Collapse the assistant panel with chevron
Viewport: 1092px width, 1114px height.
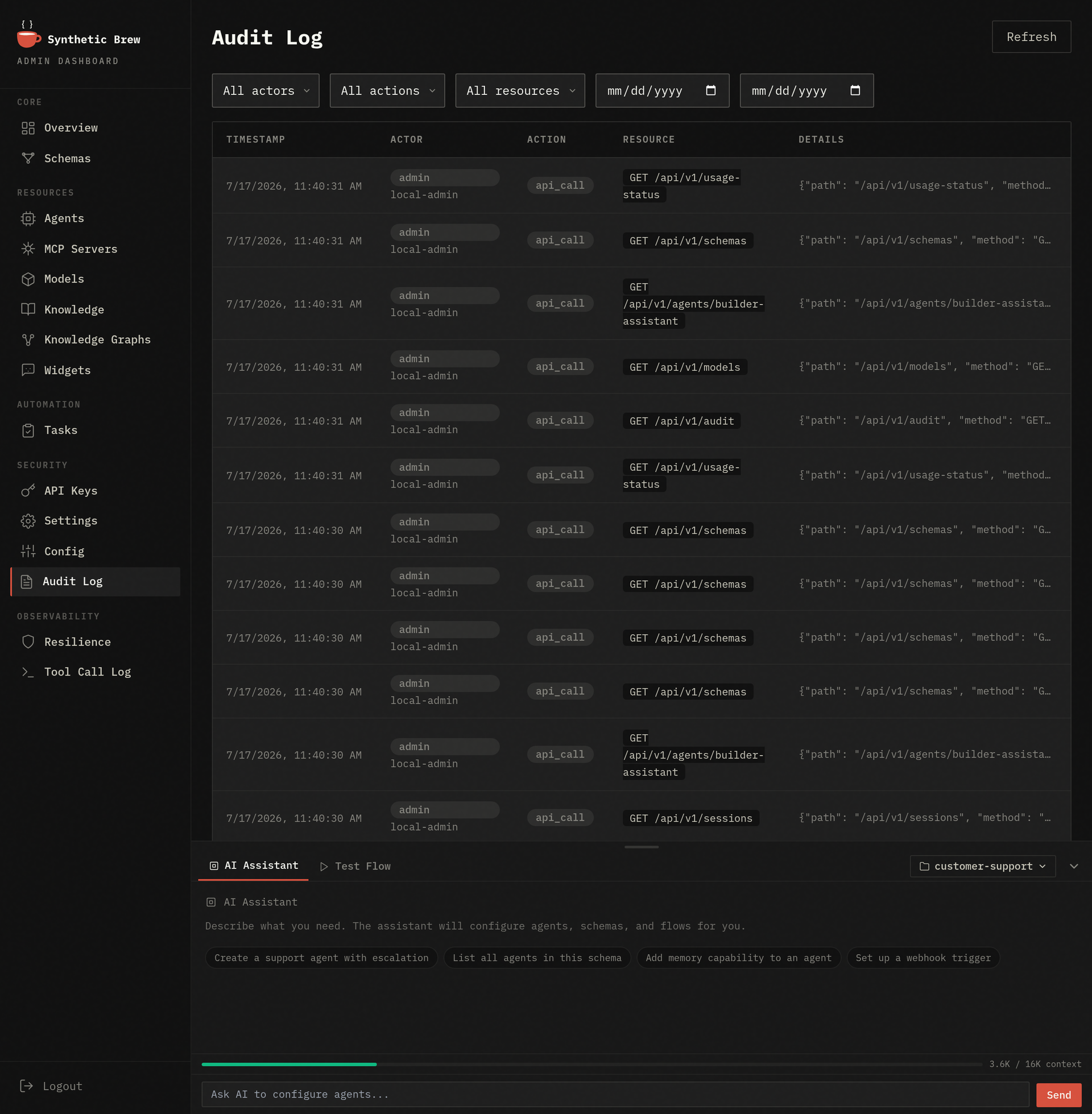[x=1074, y=866]
